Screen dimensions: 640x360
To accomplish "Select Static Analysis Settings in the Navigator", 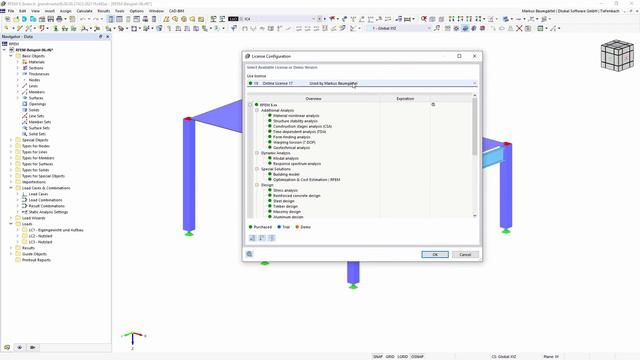I will click(x=48, y=212).
